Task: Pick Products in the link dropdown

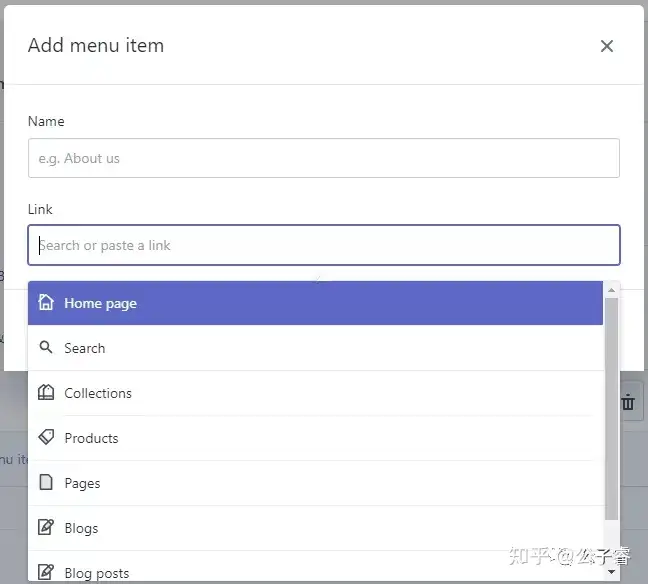Action: click(x=315, y=438)
